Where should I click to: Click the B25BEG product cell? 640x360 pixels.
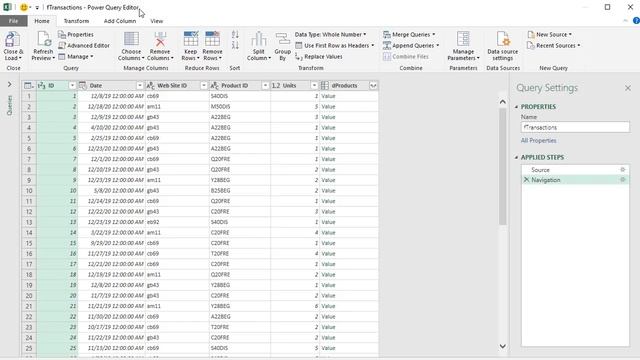pos(240,191)
